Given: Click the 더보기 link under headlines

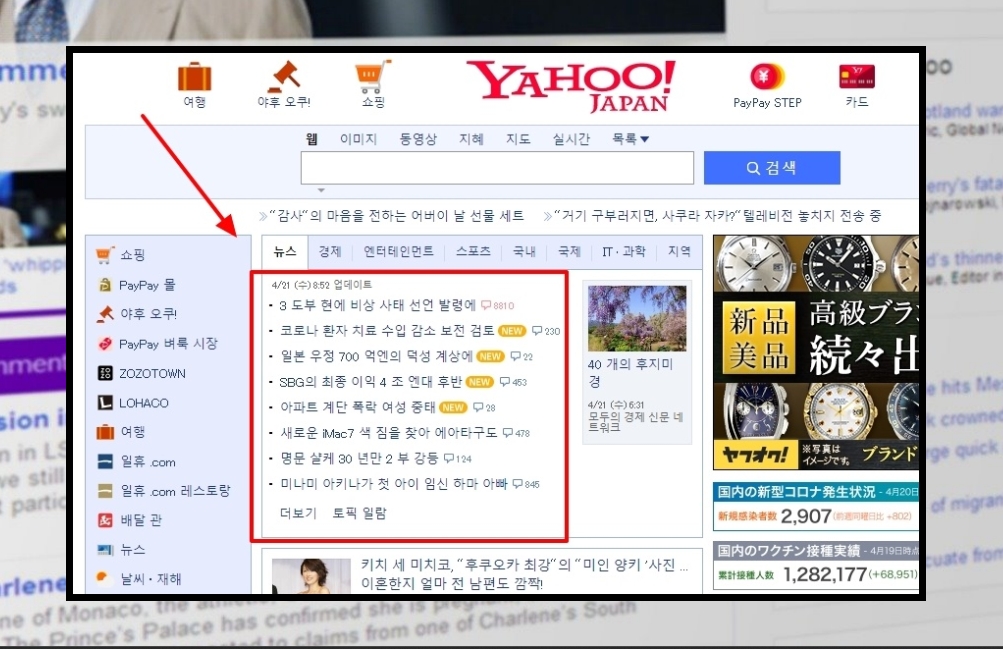Looking at the screenshot, I should (x=298, y=513).
